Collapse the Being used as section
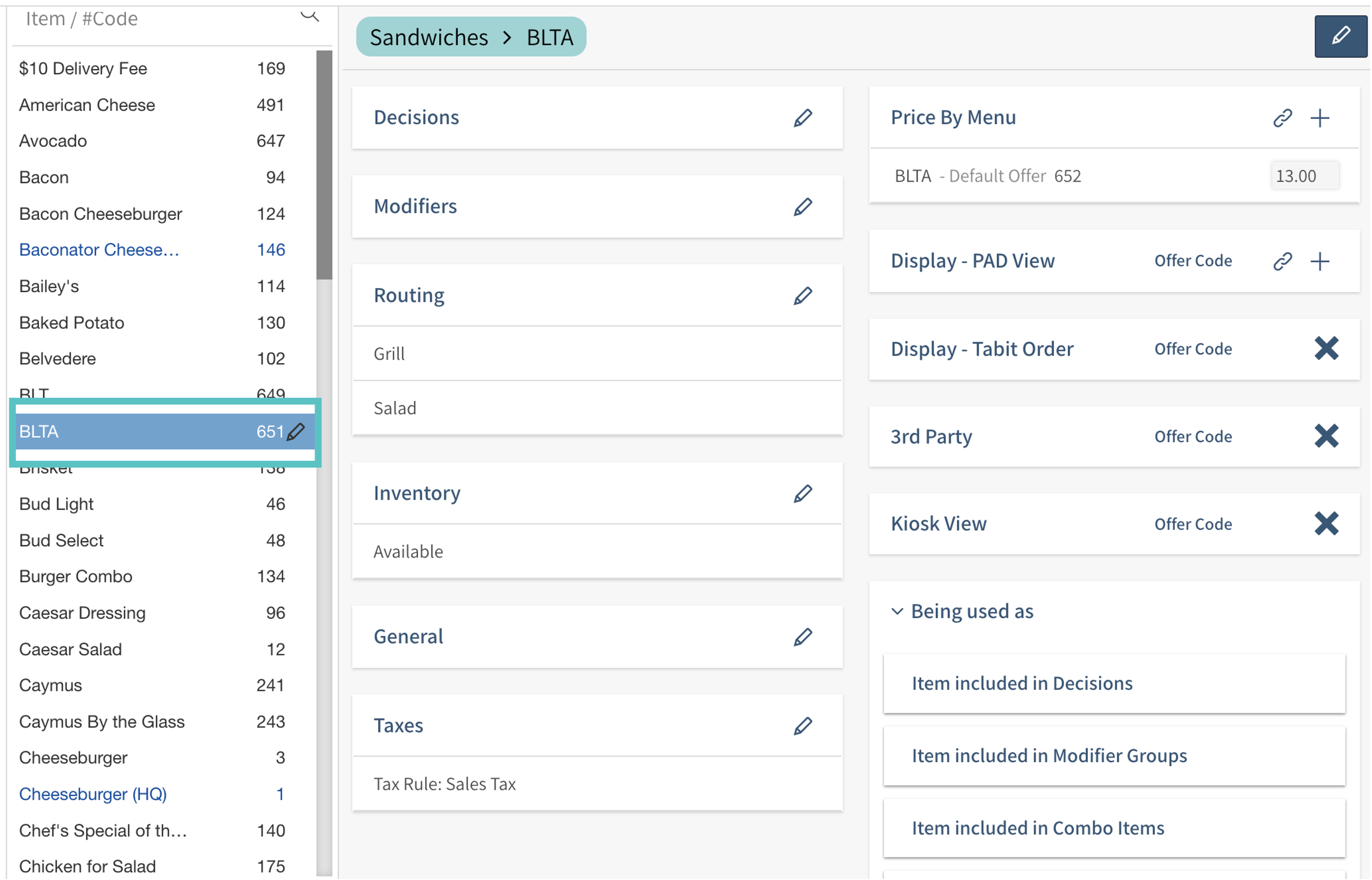Image resolution: width=1372 pixels, height=880 pixels. pyautogui.click(x=897, y=611)
